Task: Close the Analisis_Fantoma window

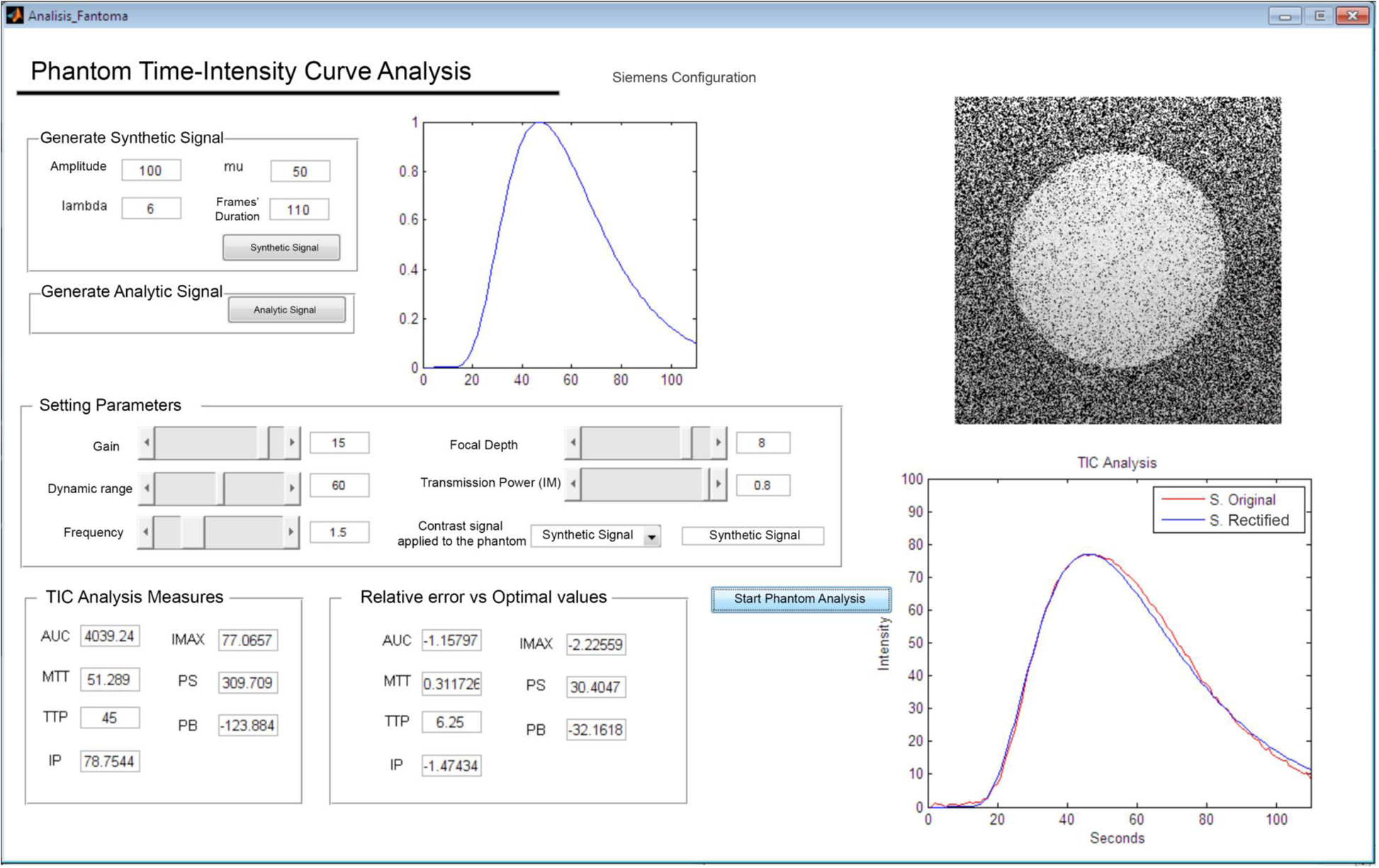Action: coord(1353,16)
